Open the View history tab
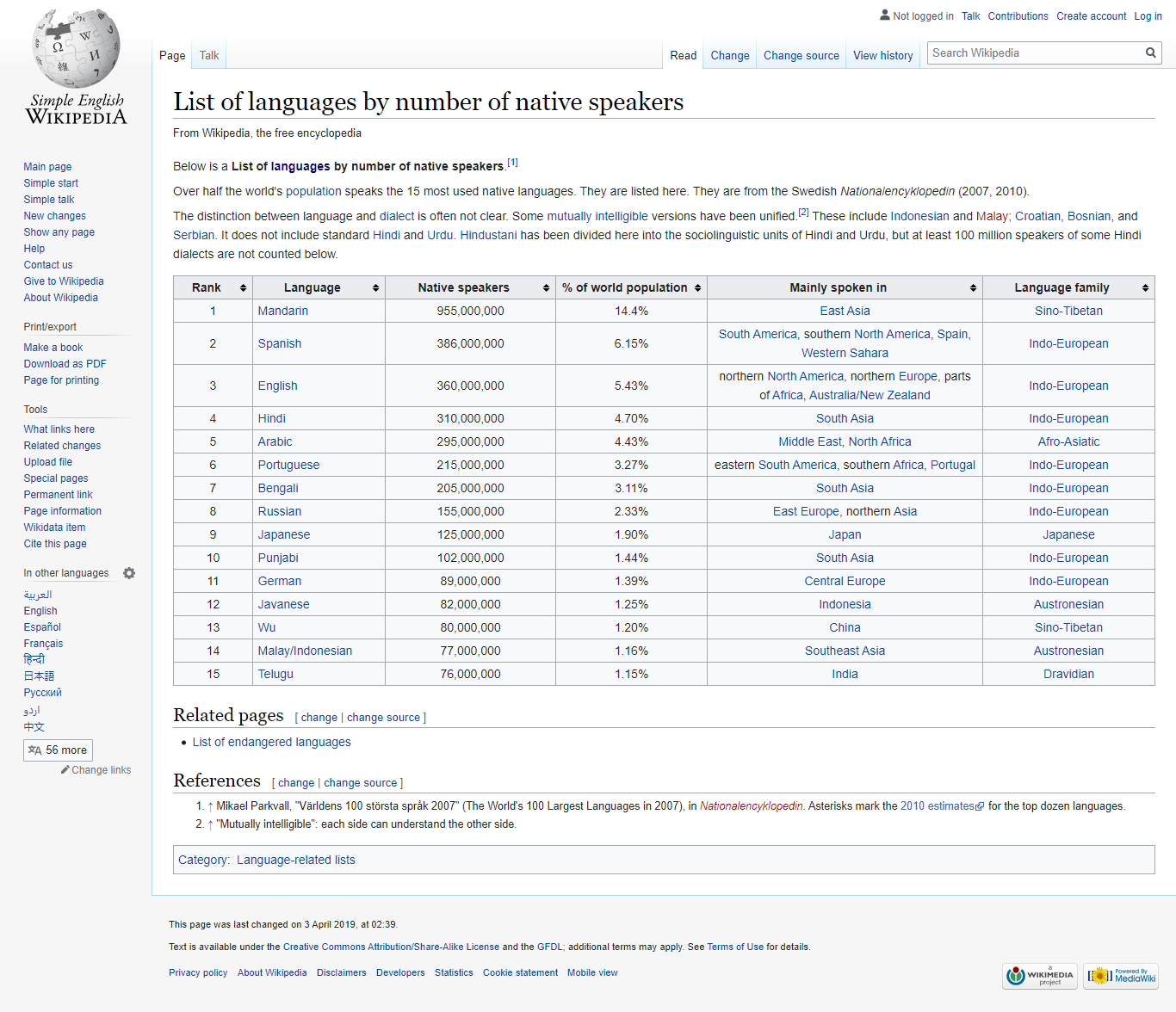This screenshot has height=1012, width=1176. point(883,55)
